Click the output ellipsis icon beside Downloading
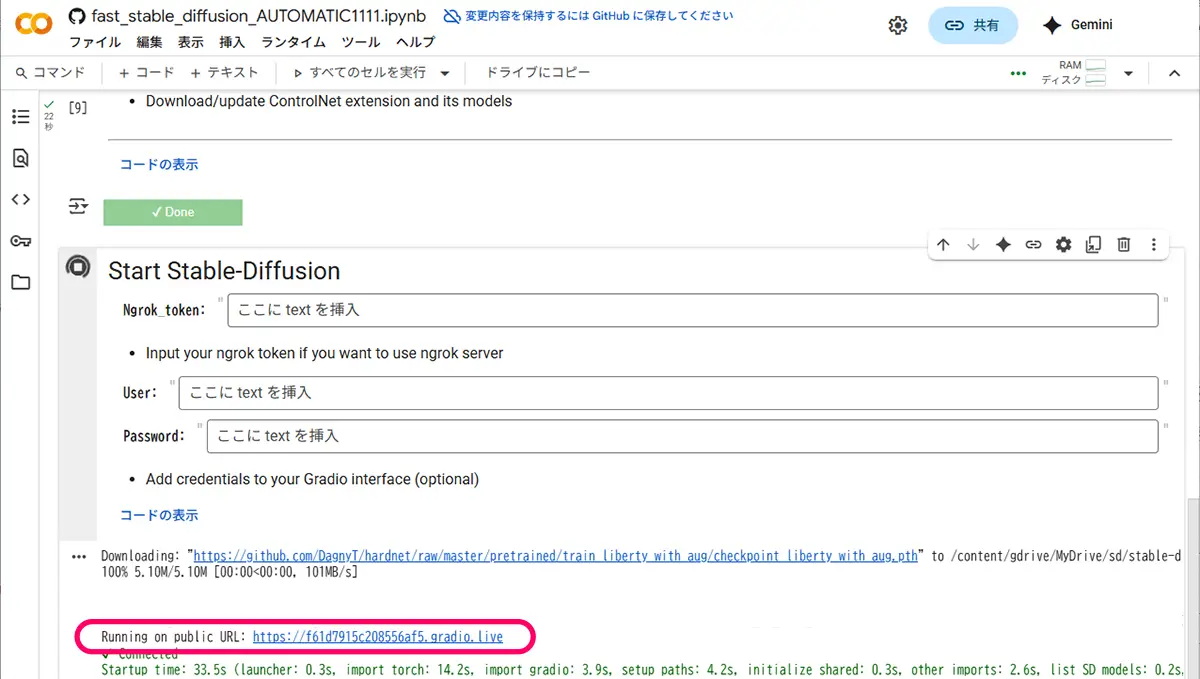 (x=79, y=557)
